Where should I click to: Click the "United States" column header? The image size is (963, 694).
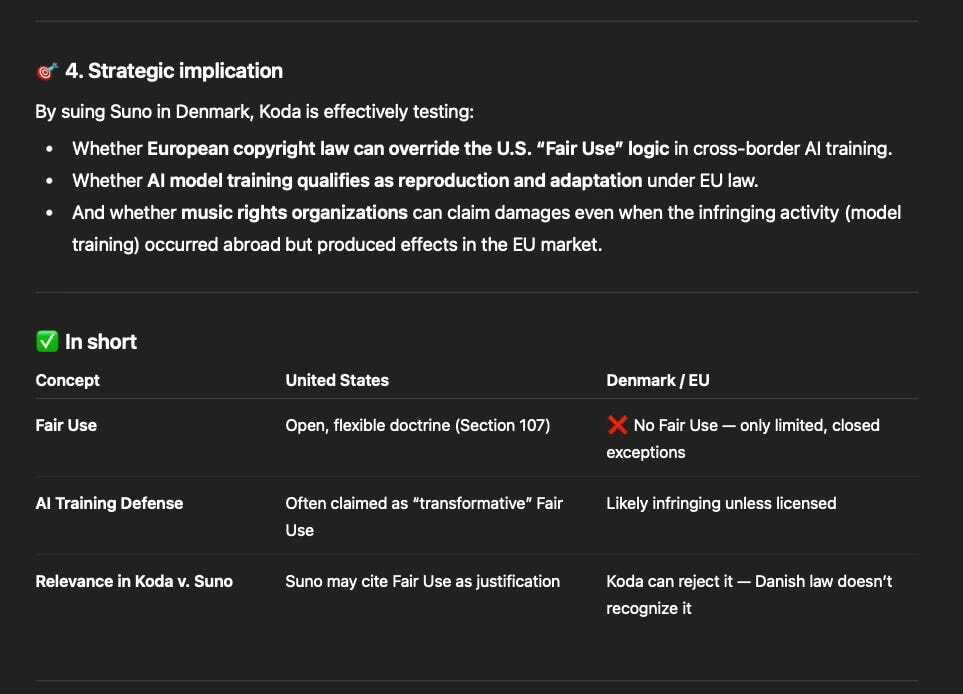(x=337, y=380)
